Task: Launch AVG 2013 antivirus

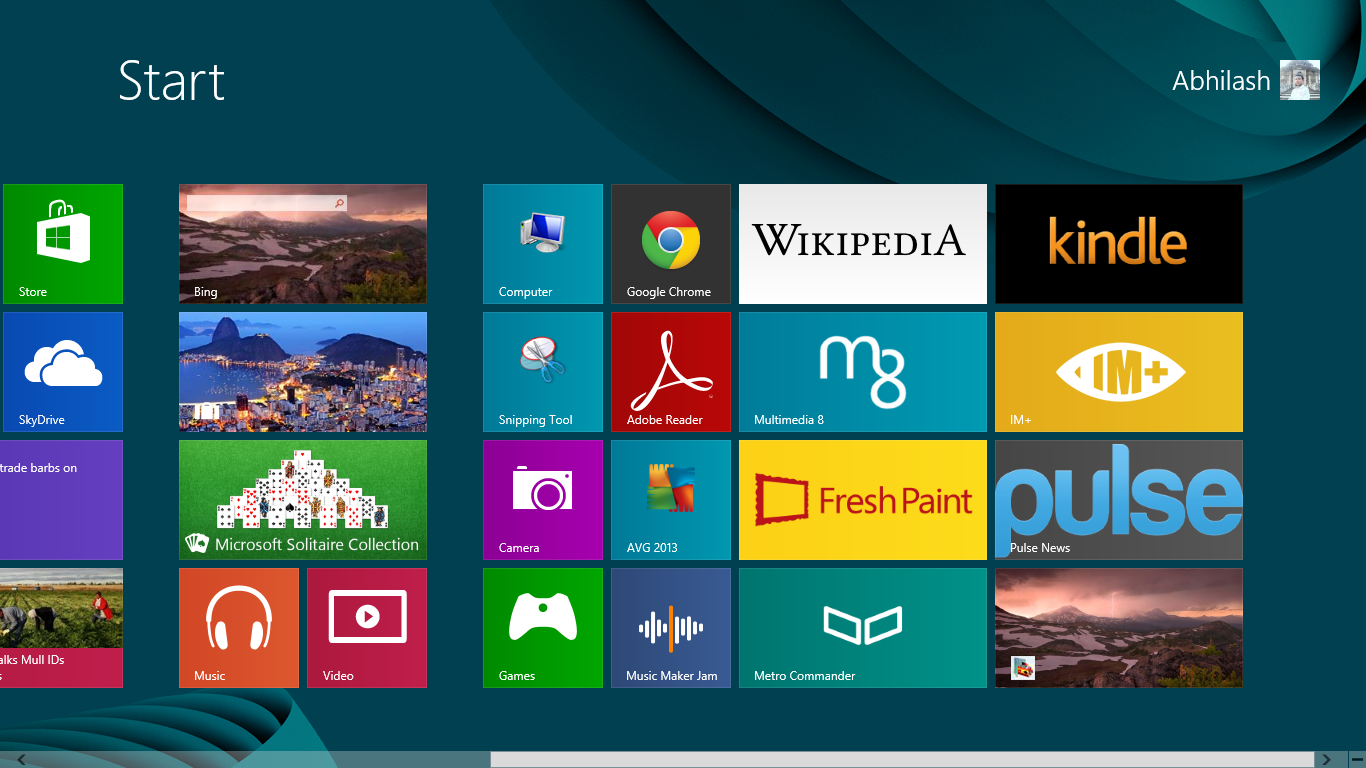Action: (671, 500)
